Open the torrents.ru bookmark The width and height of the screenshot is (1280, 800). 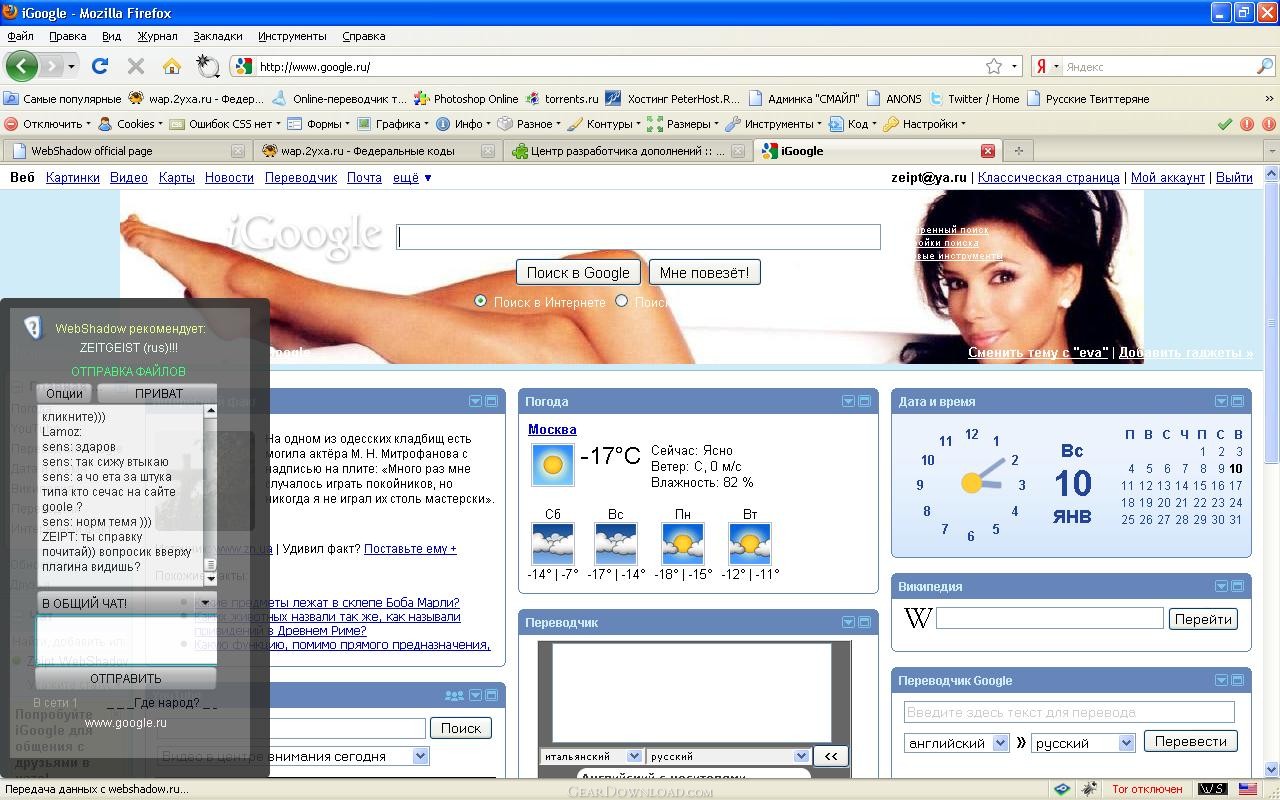[x=562, y=99]
